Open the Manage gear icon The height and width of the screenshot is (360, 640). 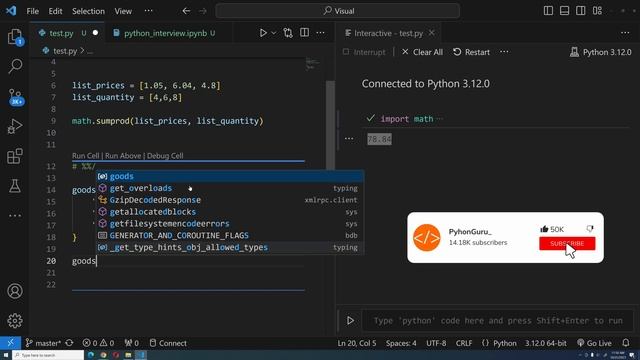[15, 321]
